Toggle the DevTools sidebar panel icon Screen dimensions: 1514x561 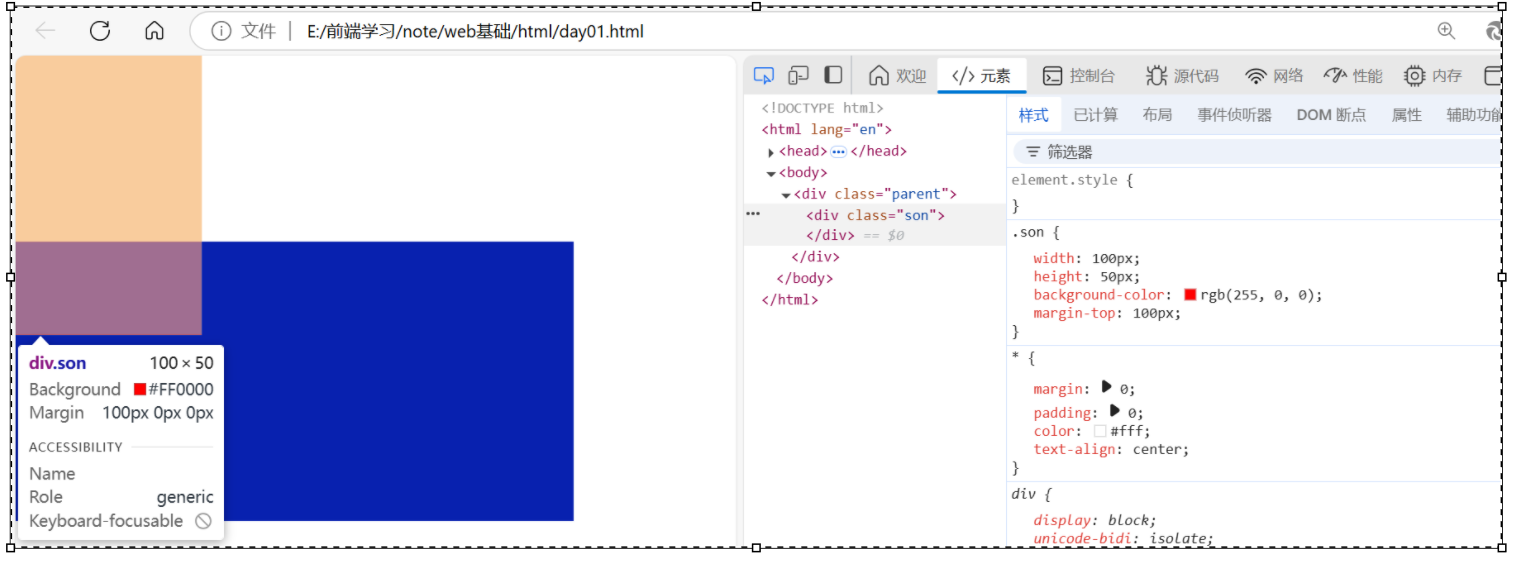[x=833, y=75]
